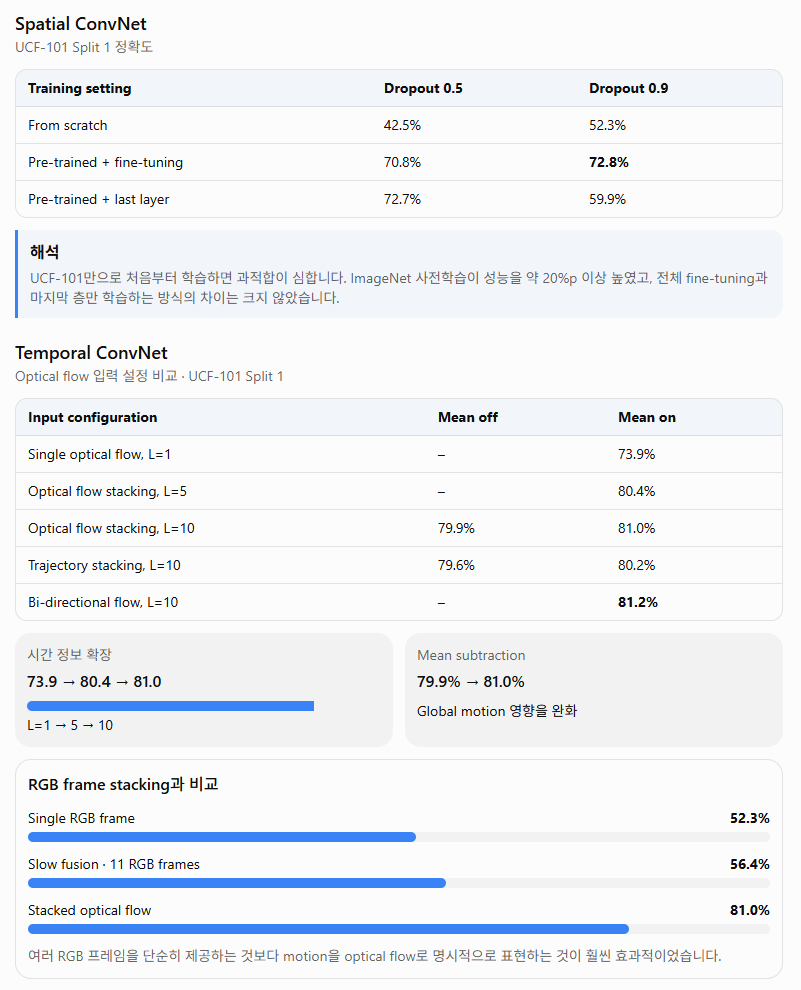Click the Temporal ConvNet heading
The image size is (801, 990).
[x=92, y=353]
